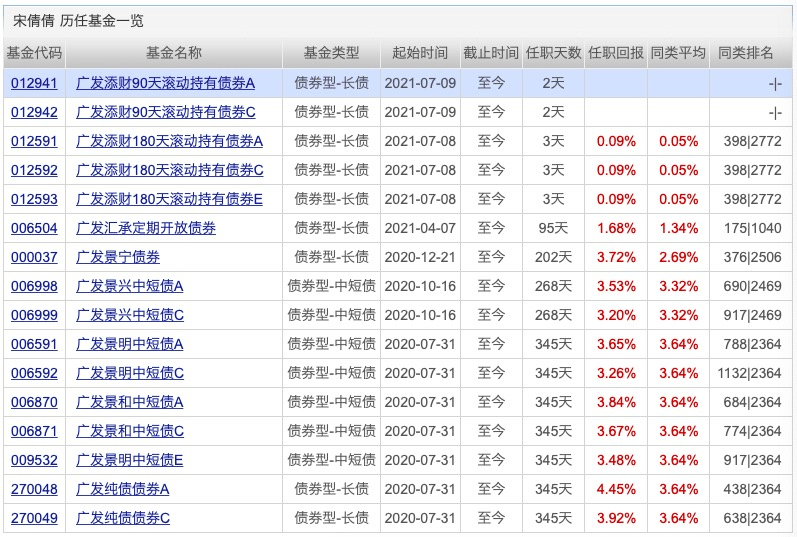Open fund code 006870 link

point(34,402)
